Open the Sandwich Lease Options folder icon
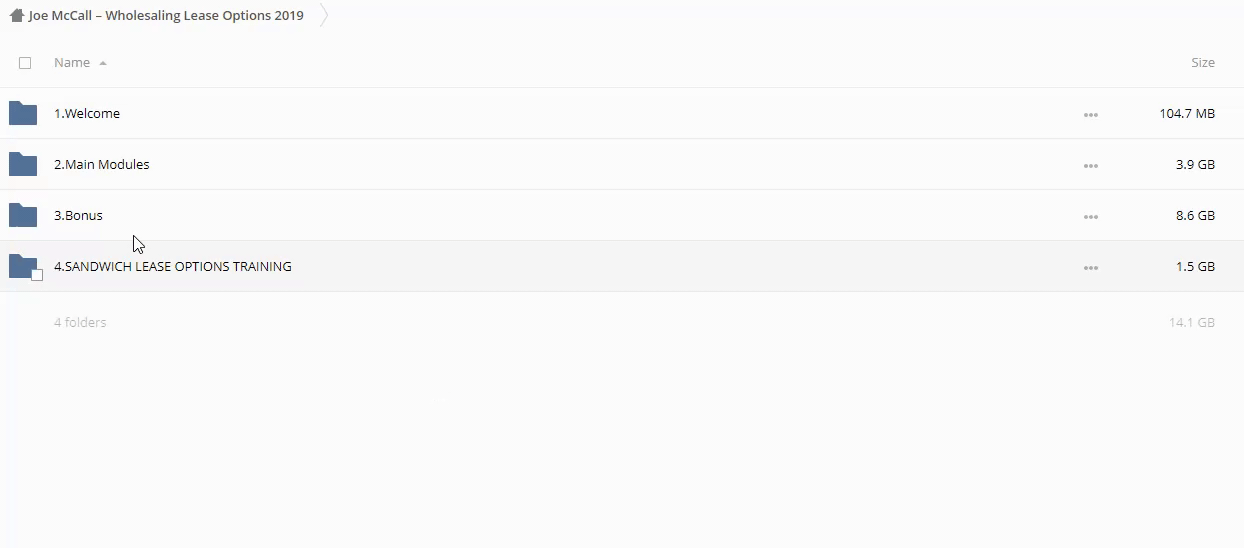This screenshot has height=548, width=1244. (x=21, y=265)
